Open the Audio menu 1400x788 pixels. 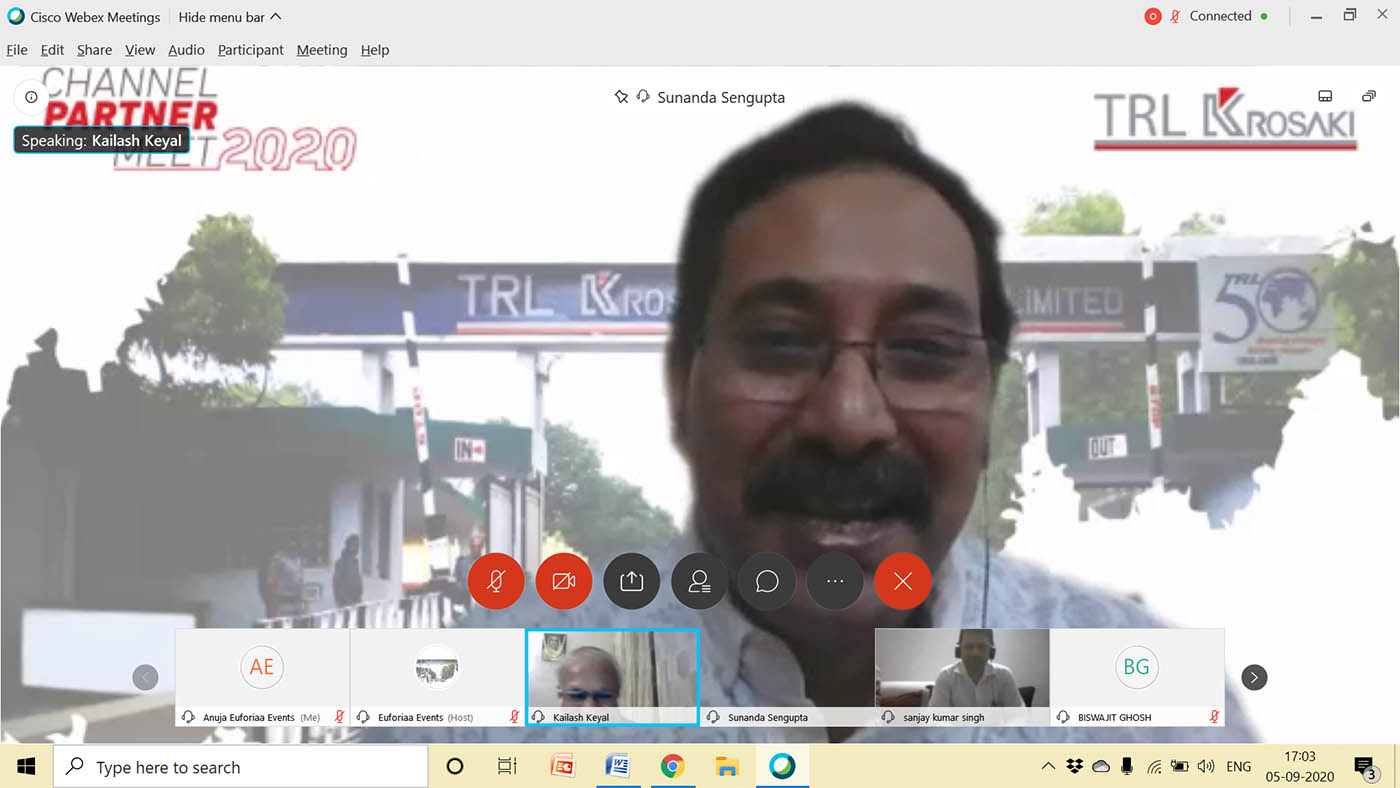pyautogui.click(x=186, y=50)
